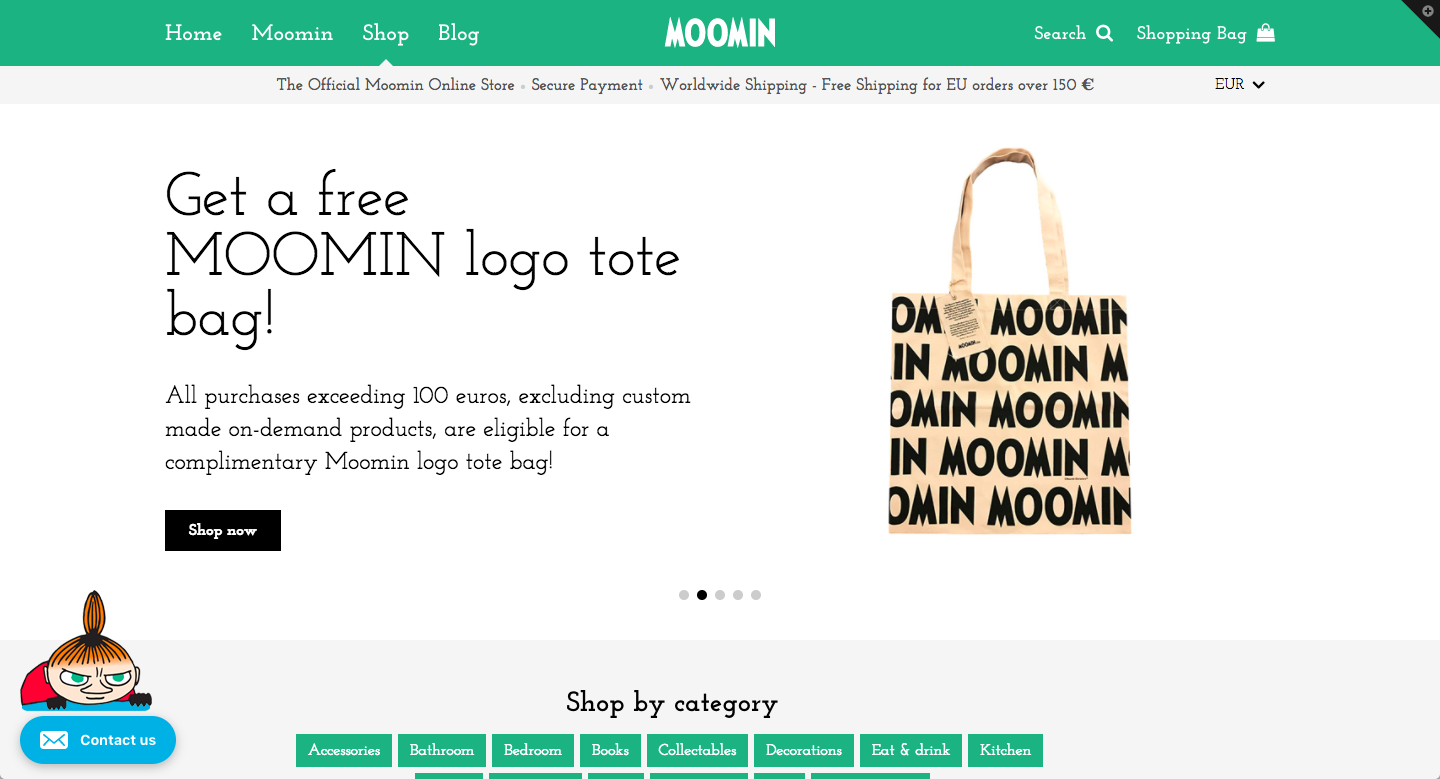Open the EUR currency dropdown
The height and width of the screenshot is (779, 1440).
[1240, 85]
